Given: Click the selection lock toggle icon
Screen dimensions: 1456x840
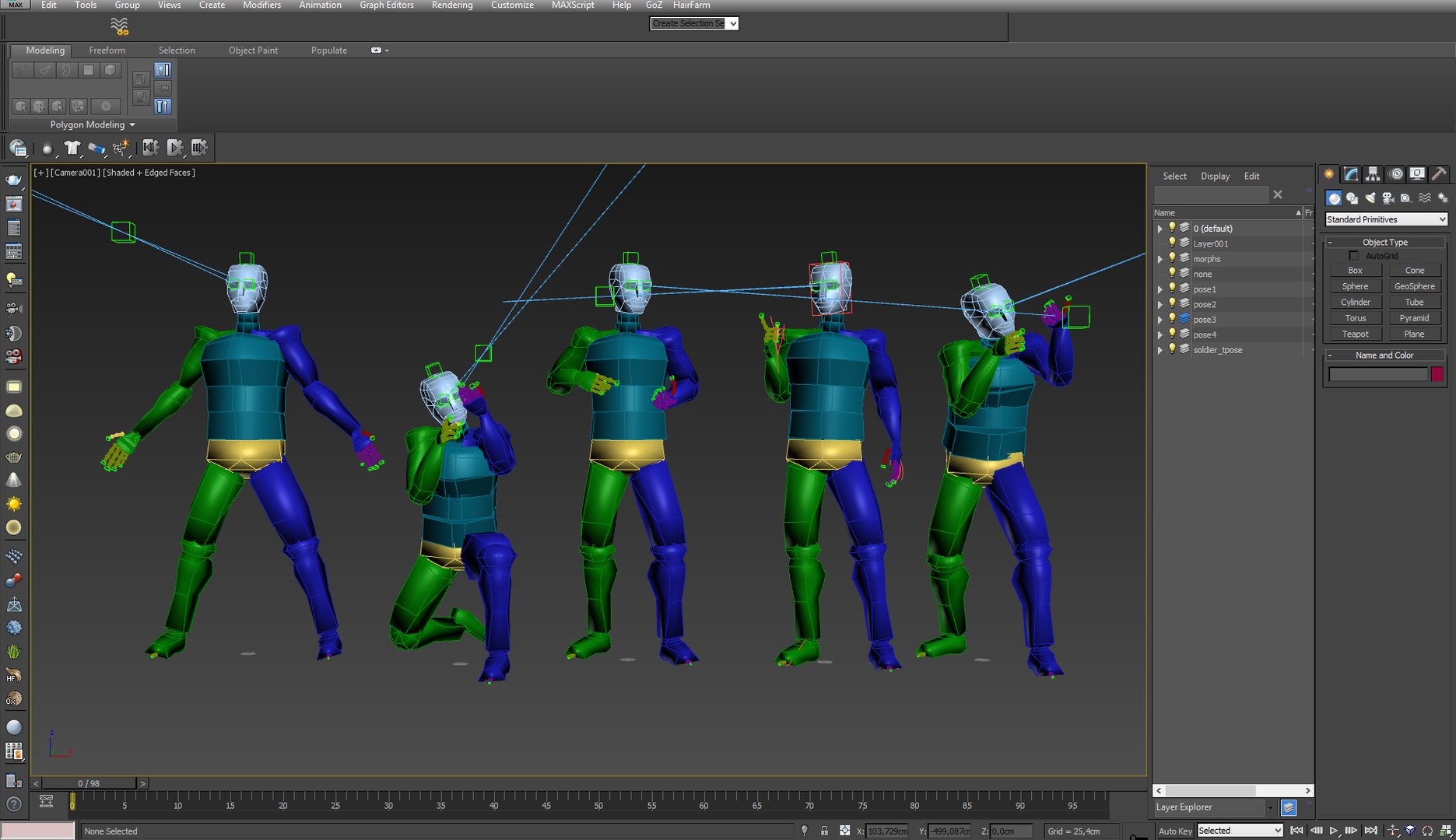Looking at the screenshot, I should [x=824, y=831].
